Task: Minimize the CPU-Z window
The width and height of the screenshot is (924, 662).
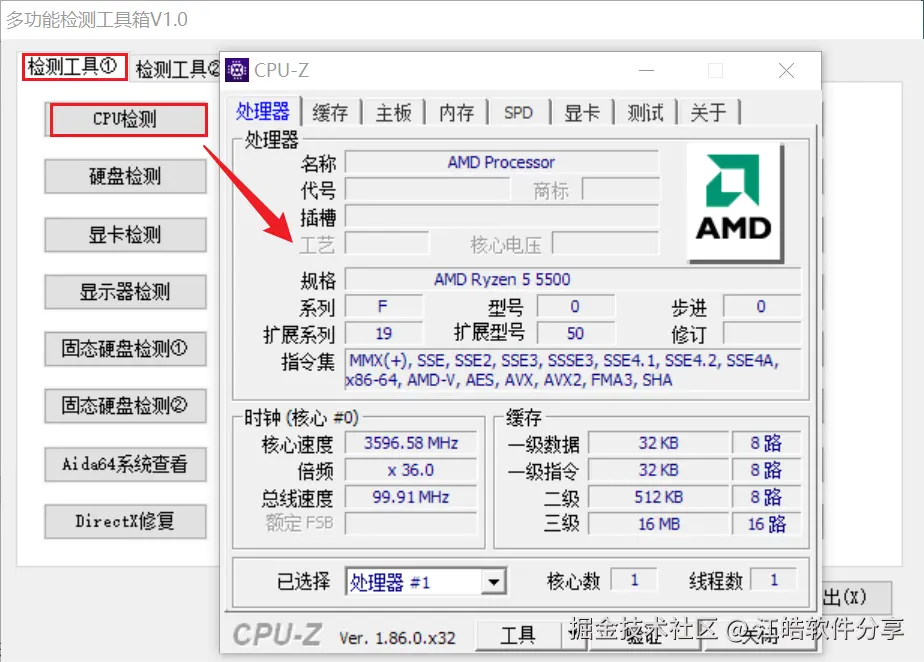Action: pyautogui.click(x=647, y=71)
